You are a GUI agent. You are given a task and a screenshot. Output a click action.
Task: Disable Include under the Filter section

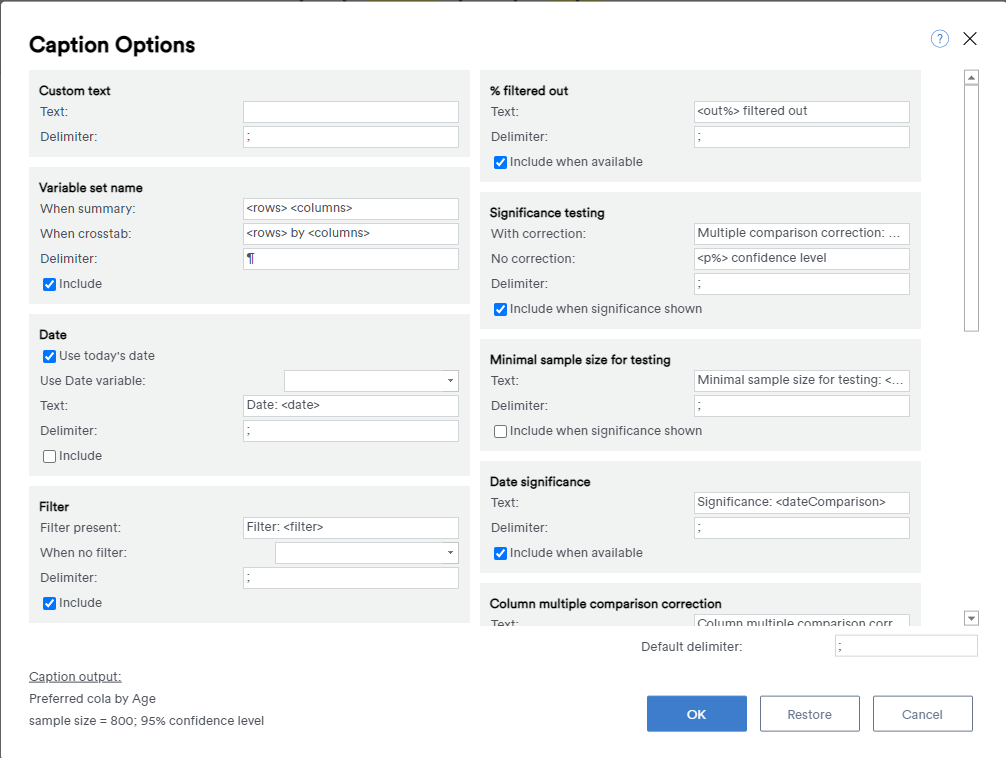tap(49, 602)
